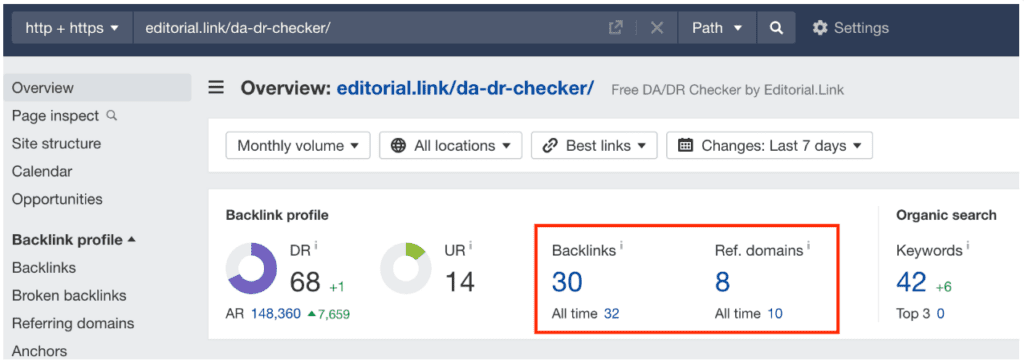The height and width of the screenshot is (361, 1024).
Task: Open Page inspect in sidebar
Action: [x=56, y=116]
